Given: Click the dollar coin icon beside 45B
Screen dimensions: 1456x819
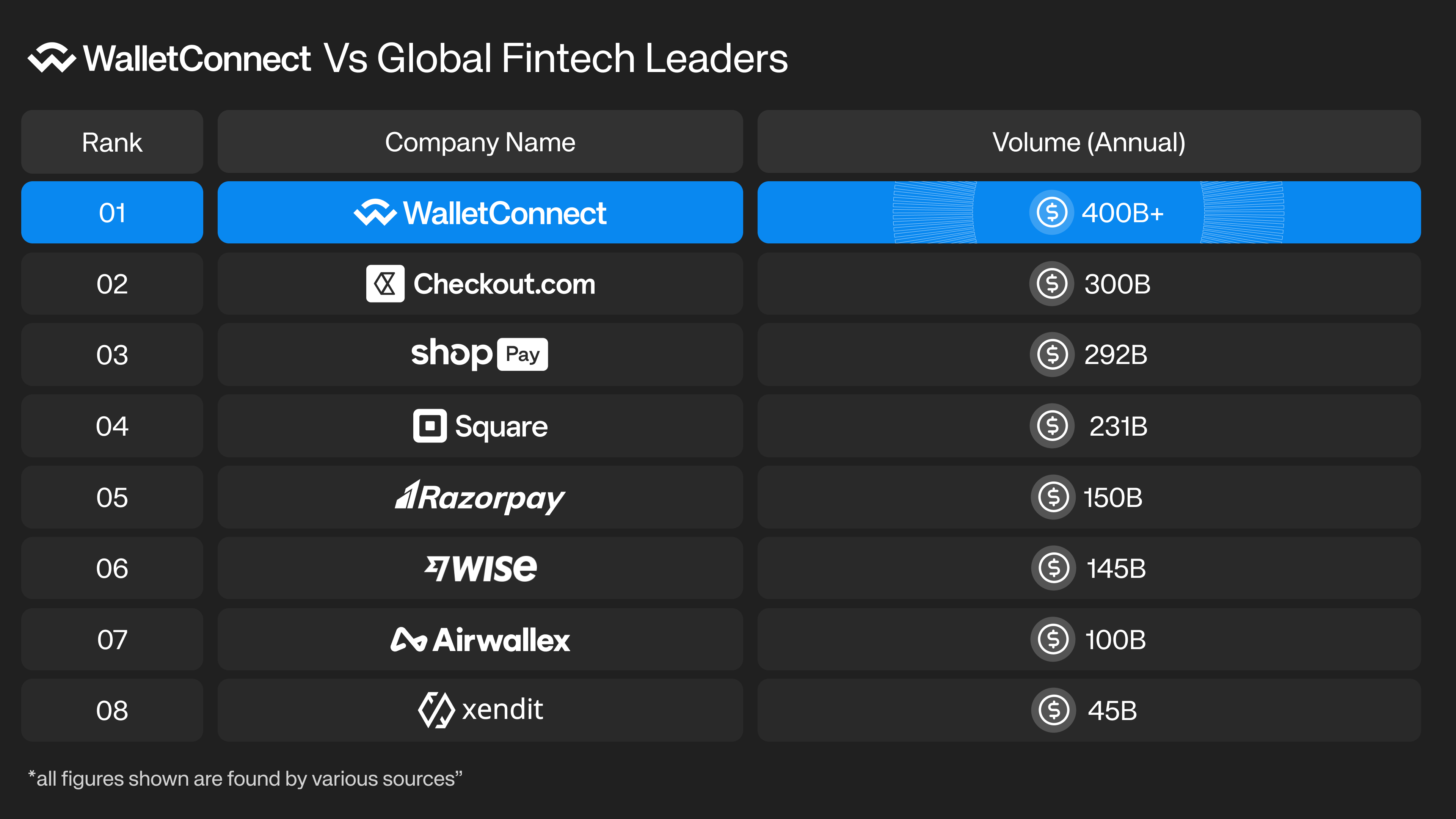Looking at the screenshot, I should pyautogui.click(x=1053, y=711).
